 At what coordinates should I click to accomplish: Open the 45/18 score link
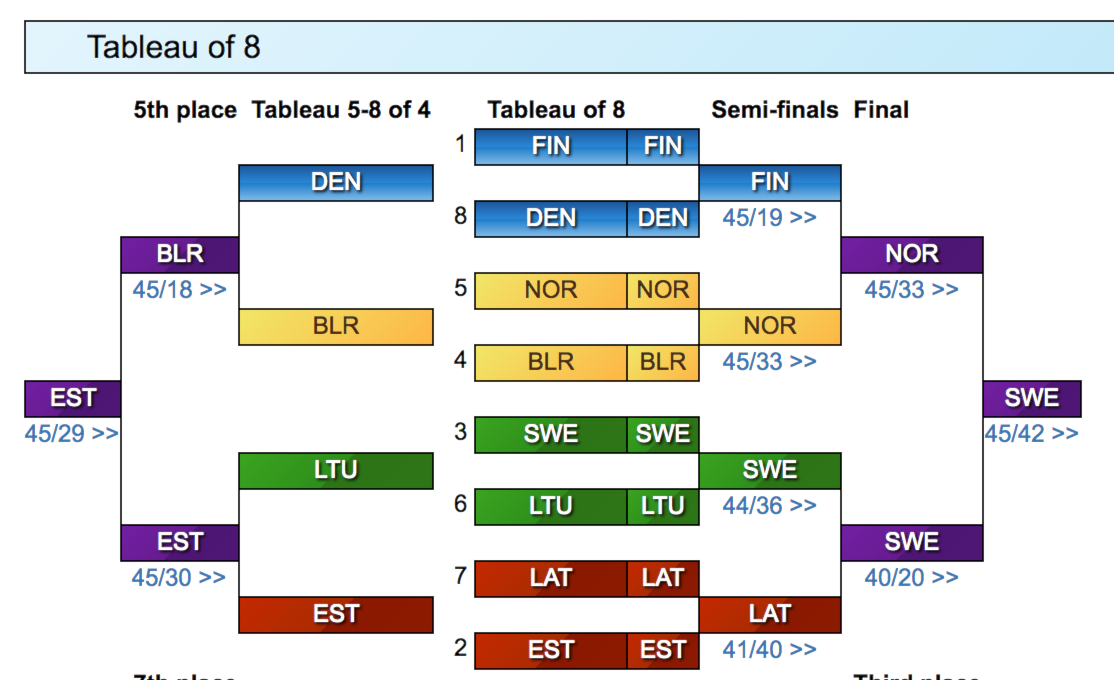(x=179, y=290)
